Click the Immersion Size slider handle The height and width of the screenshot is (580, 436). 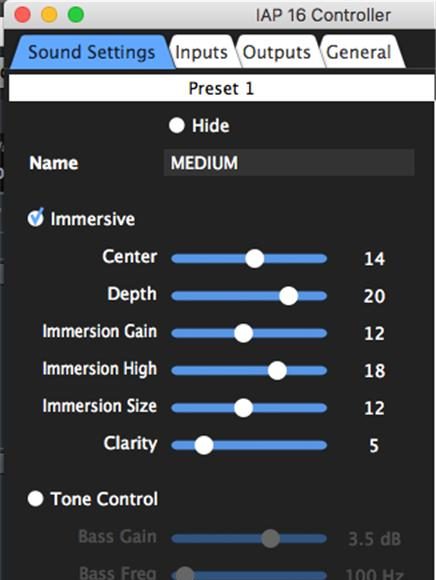tap(243, 408)
